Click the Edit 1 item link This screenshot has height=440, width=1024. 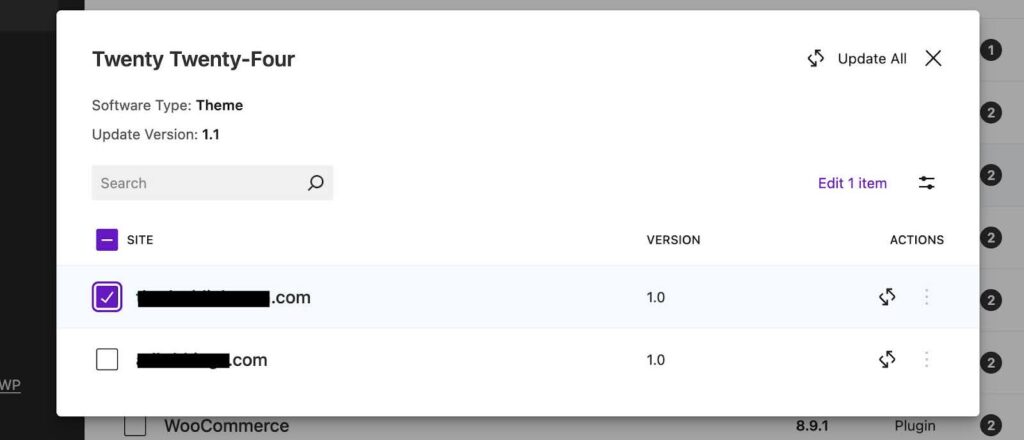click(852, 183)
